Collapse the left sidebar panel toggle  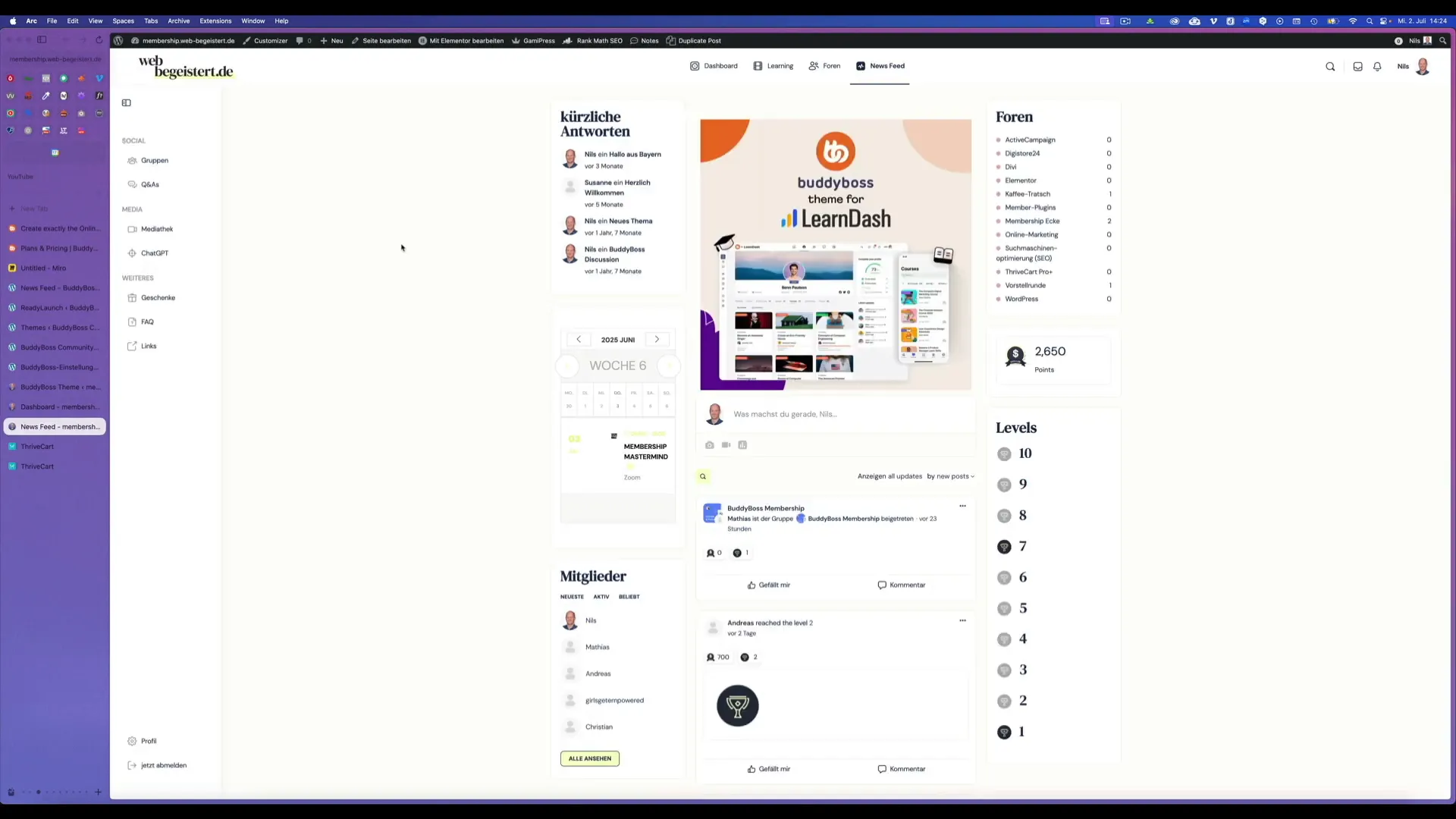[x=127, y=103]
